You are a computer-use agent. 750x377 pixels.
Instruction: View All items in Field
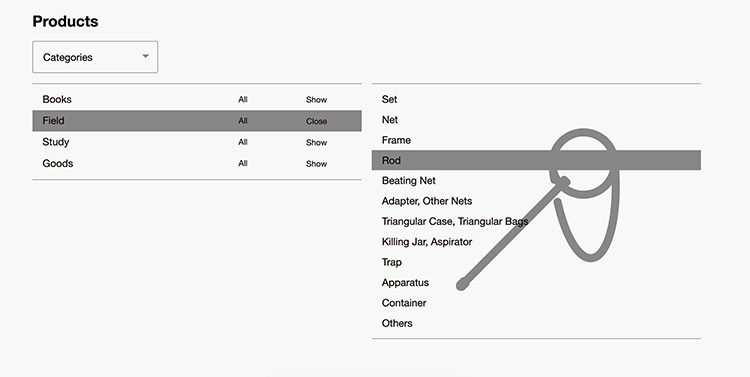pyautogui.click(x=243, y=121)
